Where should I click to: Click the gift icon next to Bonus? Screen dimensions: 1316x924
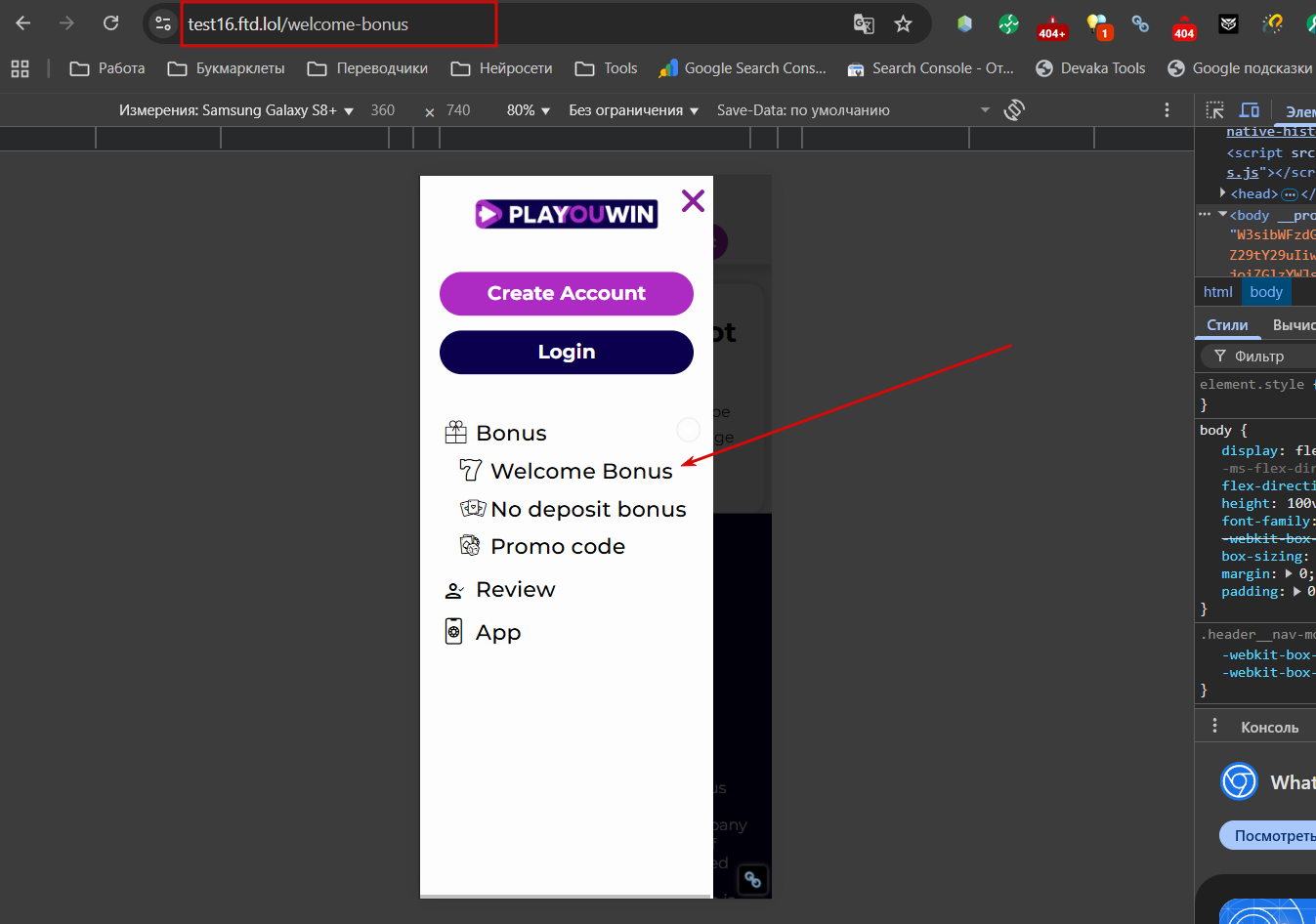coord(456,432)
